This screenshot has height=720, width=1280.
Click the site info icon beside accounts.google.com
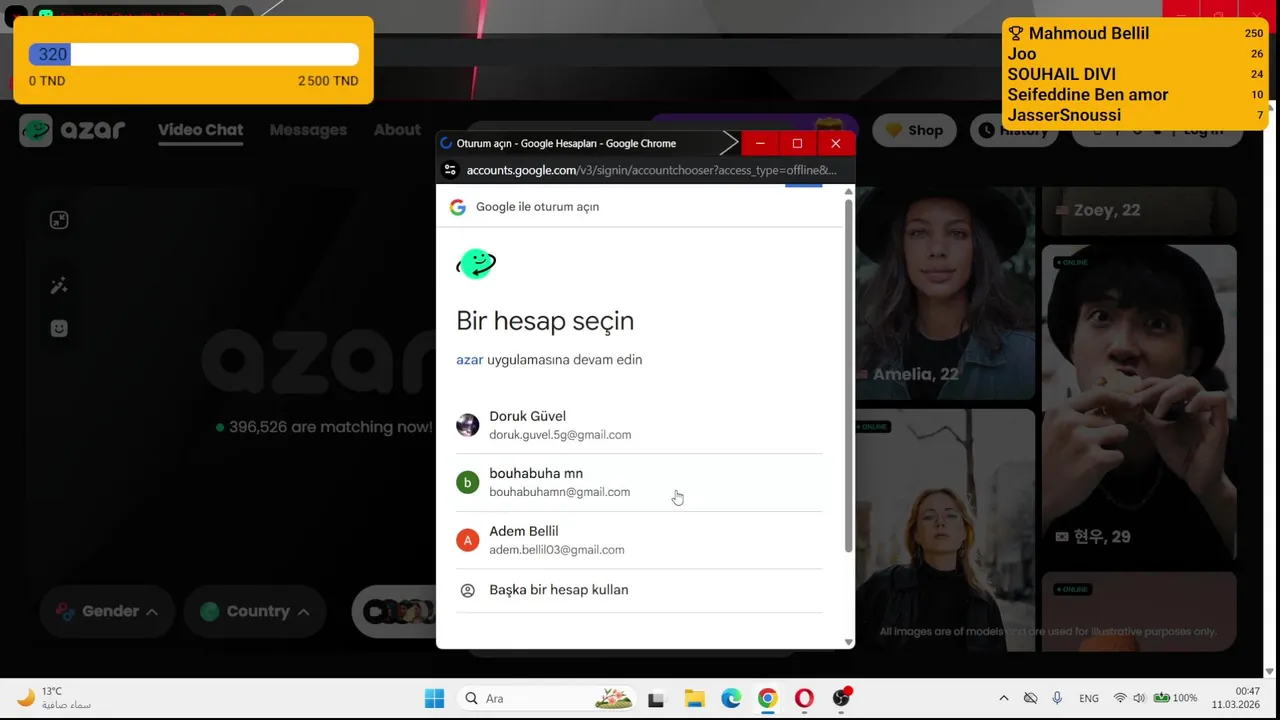point(450,170)
